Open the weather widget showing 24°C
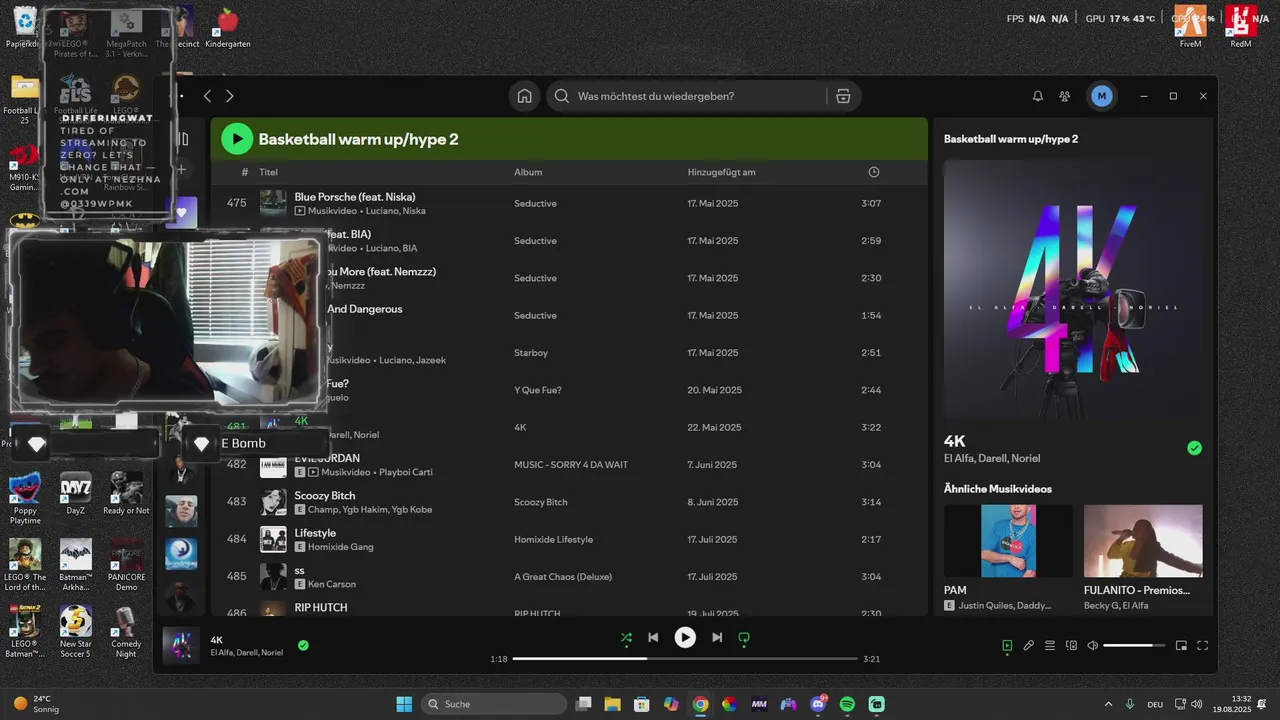The width and height of the screenshot is (1280, 720). [x=35, y=704]
